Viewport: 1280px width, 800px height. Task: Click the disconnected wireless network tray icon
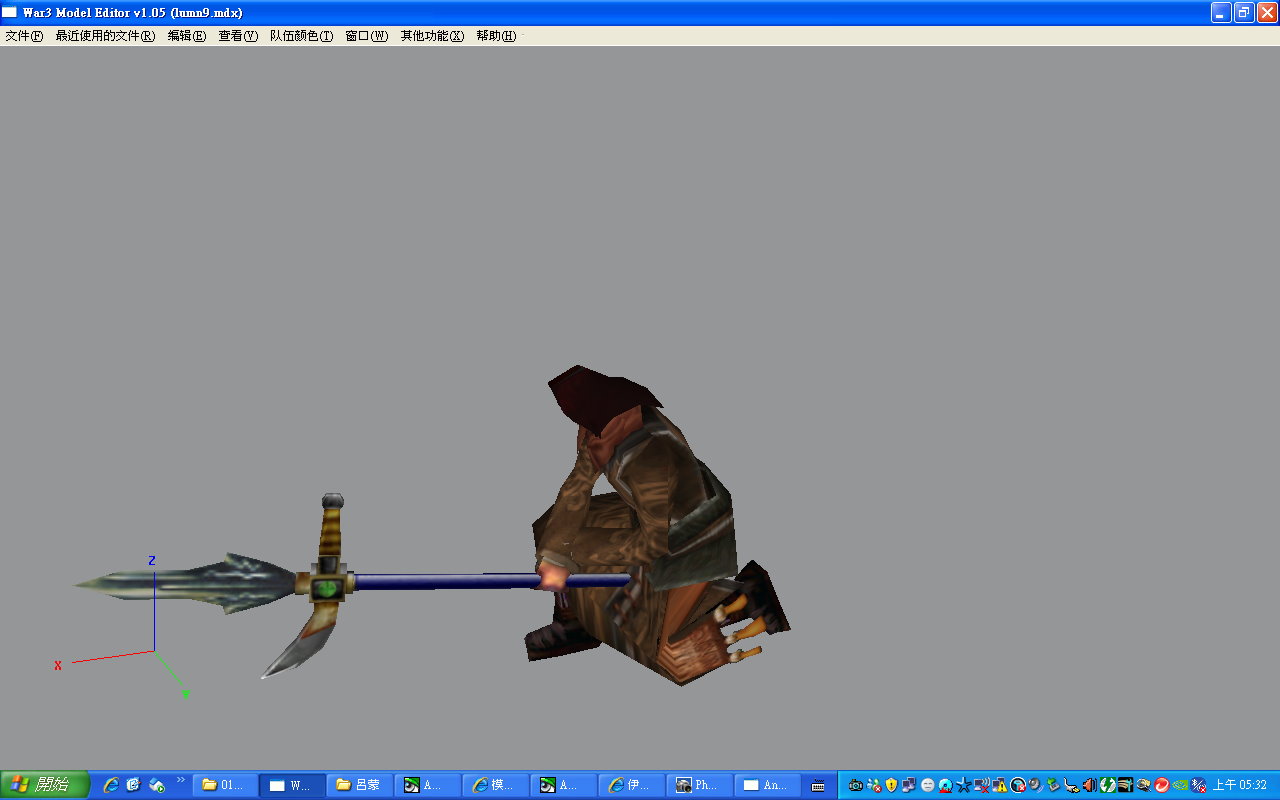click(x=982, y=785)
